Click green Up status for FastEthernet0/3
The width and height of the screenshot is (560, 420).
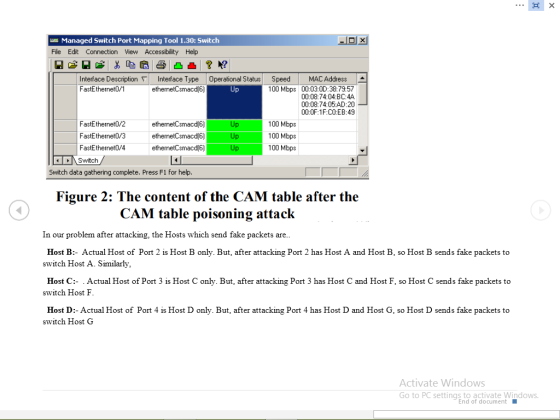pyautogui.click(x=234, y=137)
